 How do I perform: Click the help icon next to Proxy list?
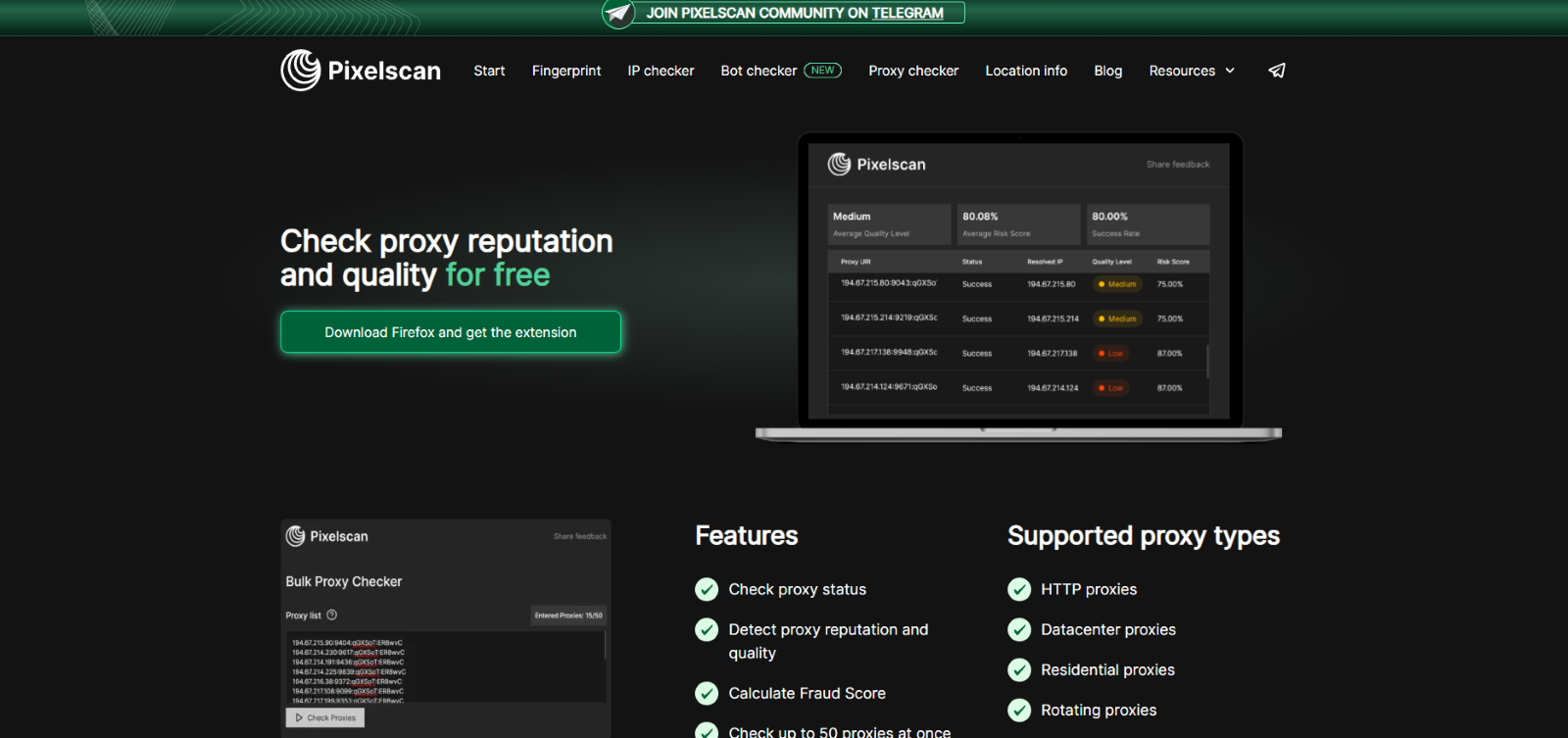[x=331, y=615]
